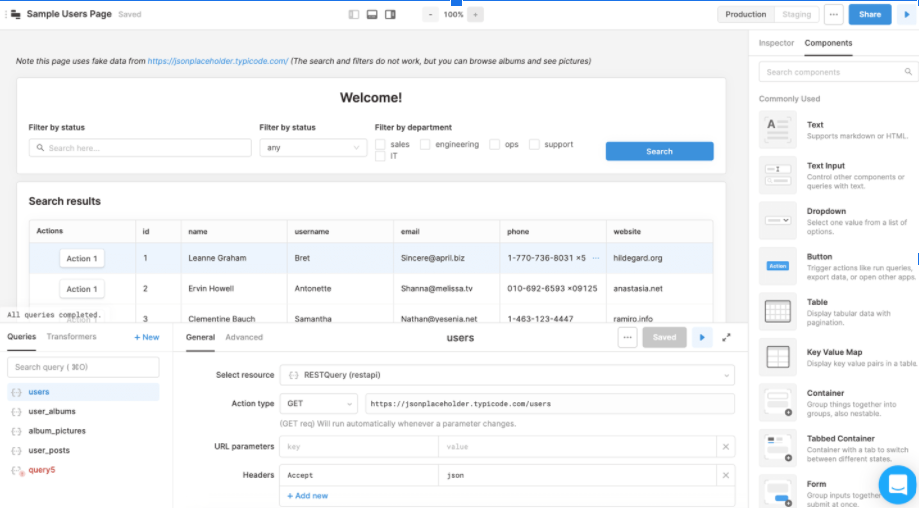This screenshot has width=919, height=508.
Task: Tick the support department checkbox
Action: tap(534, 144)
